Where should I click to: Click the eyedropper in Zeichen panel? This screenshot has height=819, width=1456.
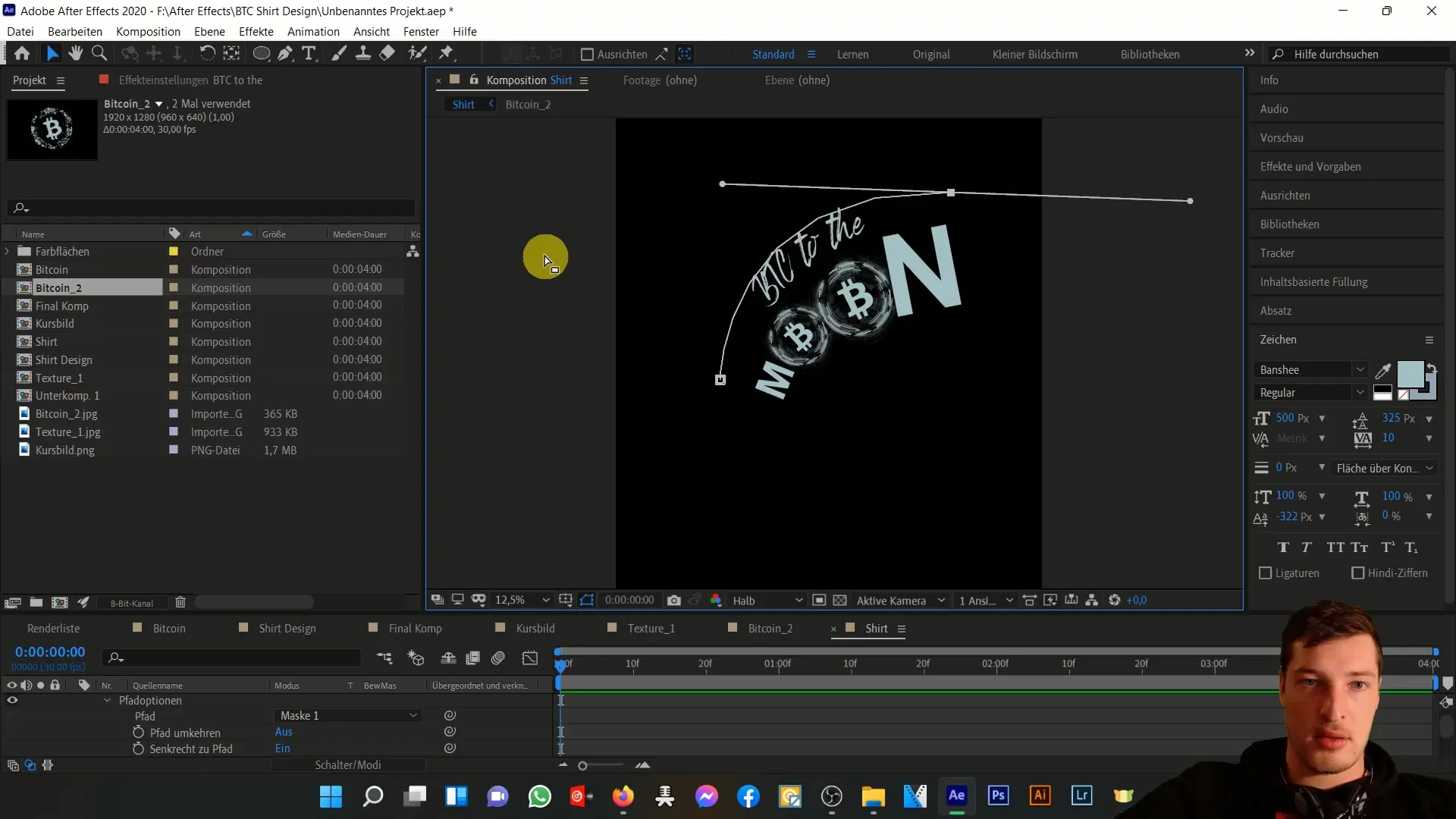(x=1383, y=371)
